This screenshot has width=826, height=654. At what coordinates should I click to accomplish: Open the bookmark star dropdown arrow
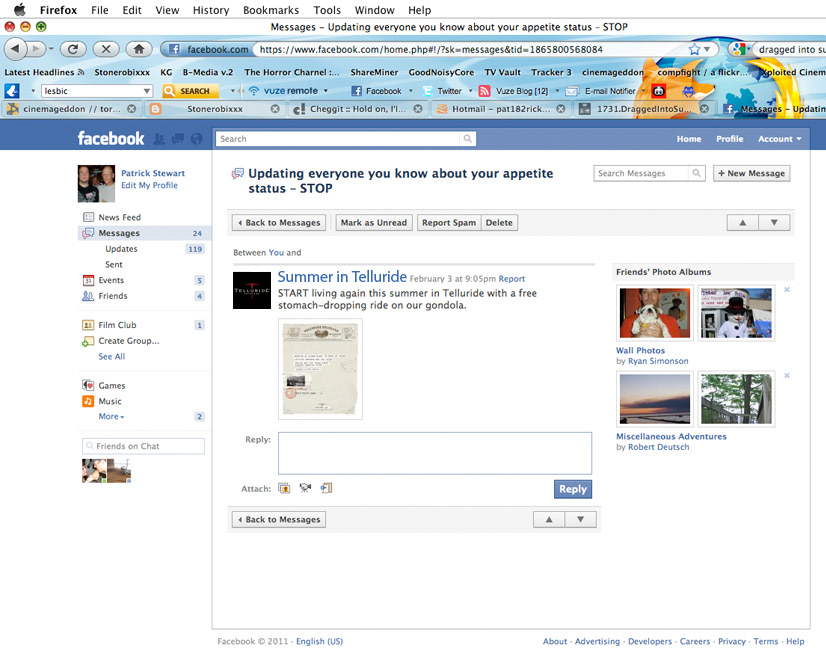[x=707, y=49]
